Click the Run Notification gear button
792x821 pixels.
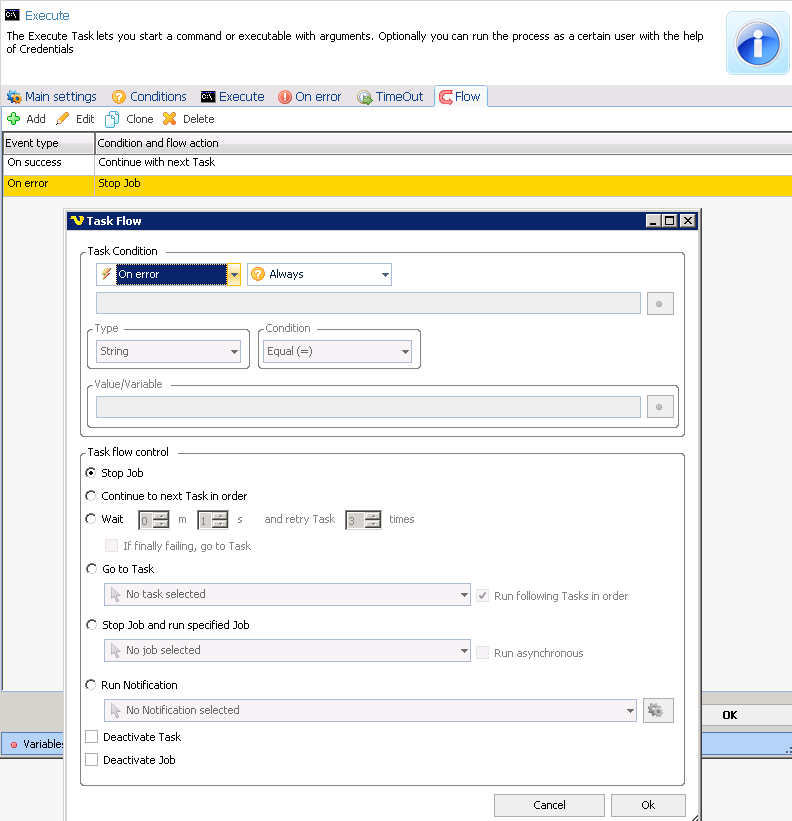click(x=658, y=710)
